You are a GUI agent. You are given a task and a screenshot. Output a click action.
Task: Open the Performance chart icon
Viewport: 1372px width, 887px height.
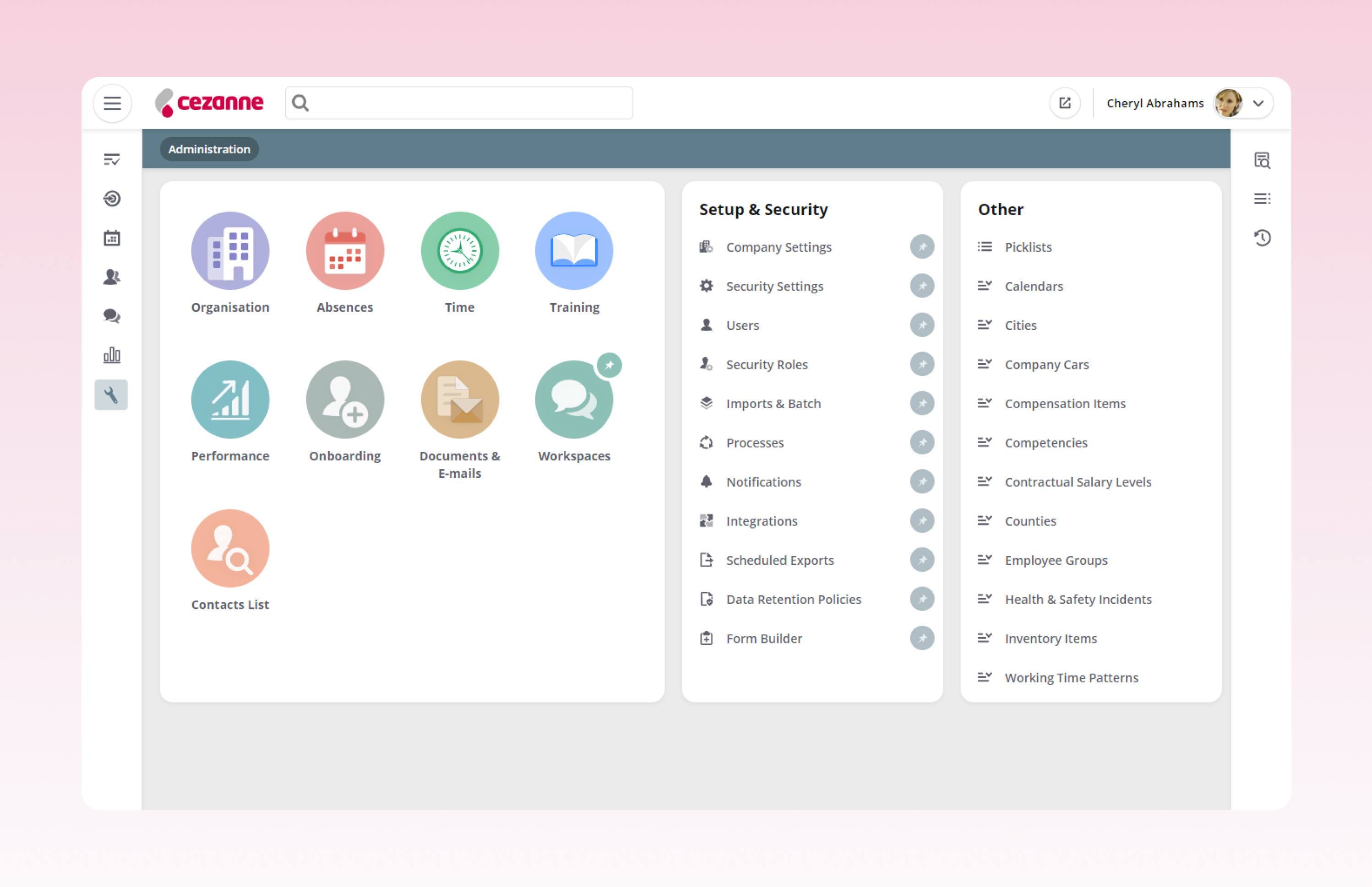[230, 399]
